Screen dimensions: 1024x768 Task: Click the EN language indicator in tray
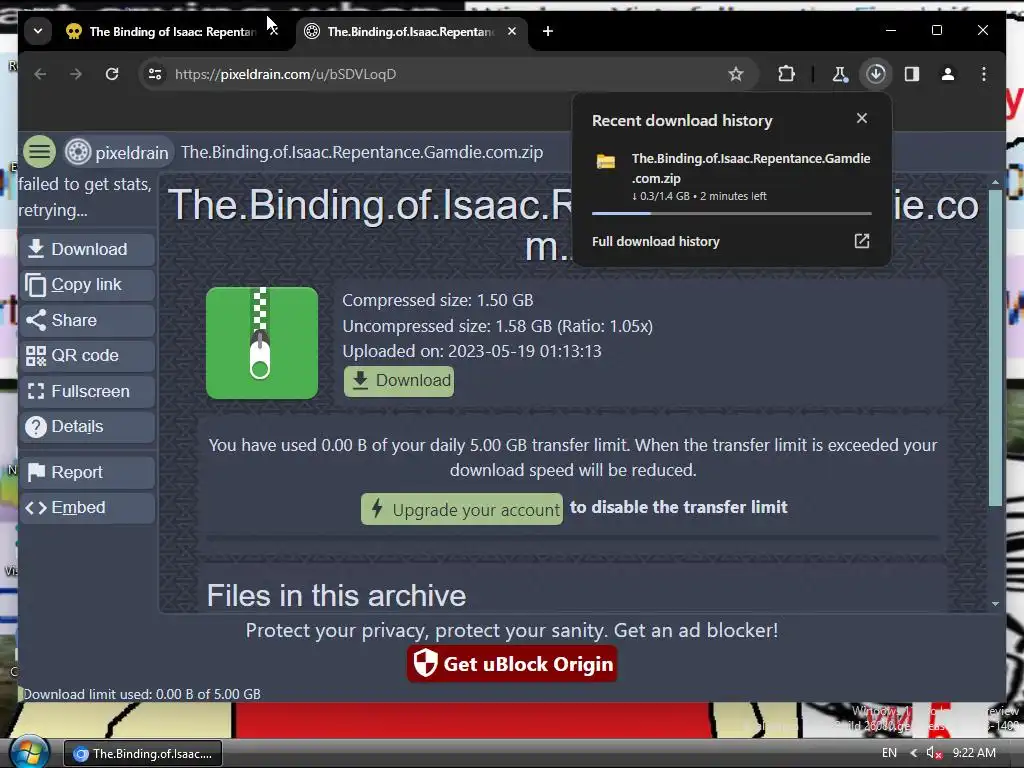pos(889,753)
